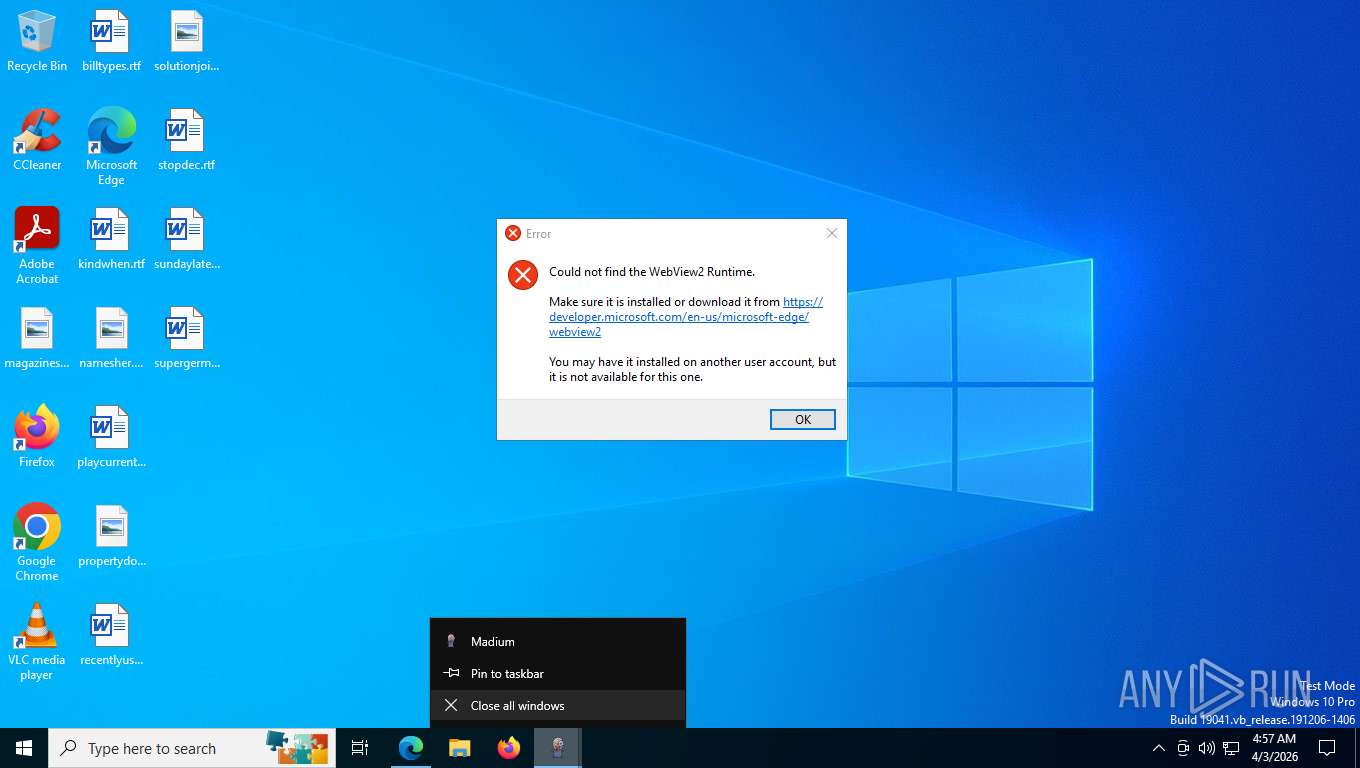Viewport: 1360px width, 768px height.
Task: Click the Meet Now tray icon
Action: [1183, 748]
